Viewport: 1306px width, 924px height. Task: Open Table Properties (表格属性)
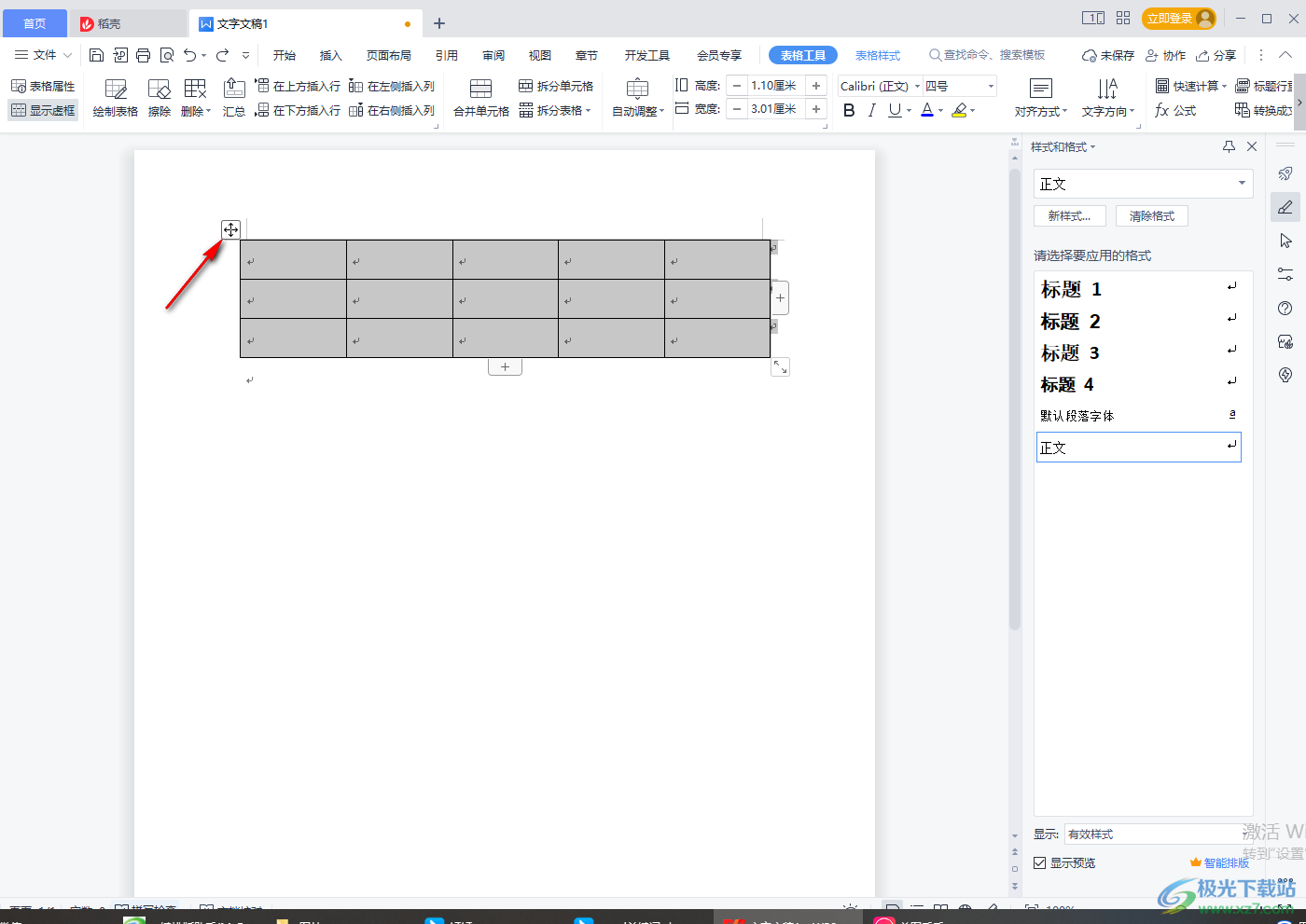[43, 86]
